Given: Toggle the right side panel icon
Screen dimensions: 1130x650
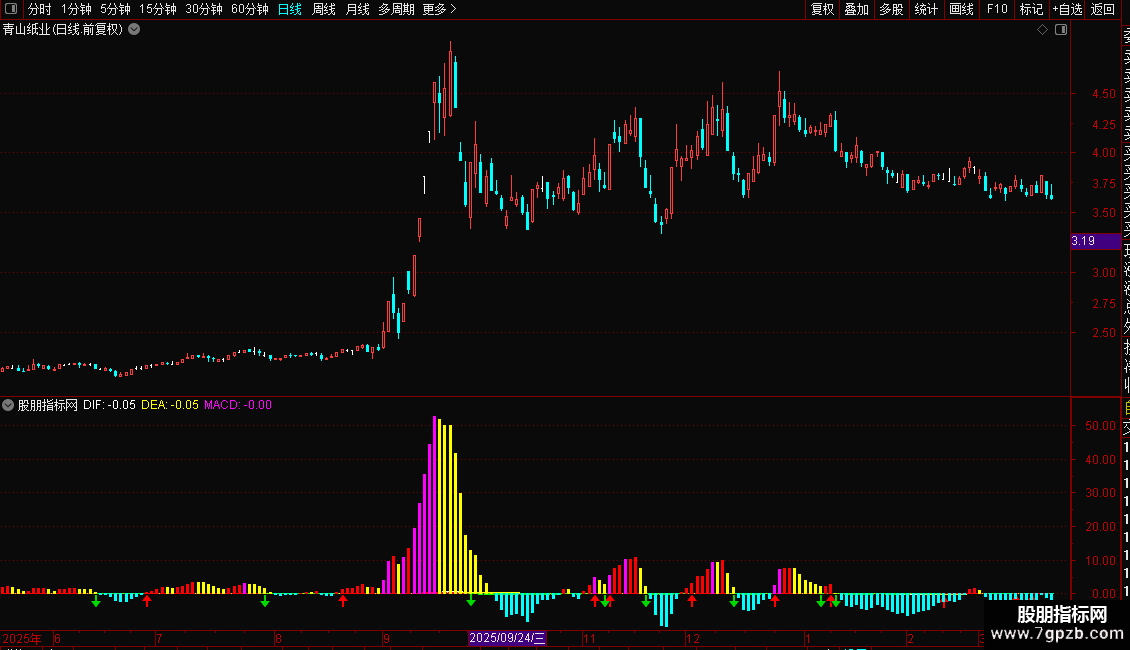Looking at the screenshot, I should pos(1061,30).
